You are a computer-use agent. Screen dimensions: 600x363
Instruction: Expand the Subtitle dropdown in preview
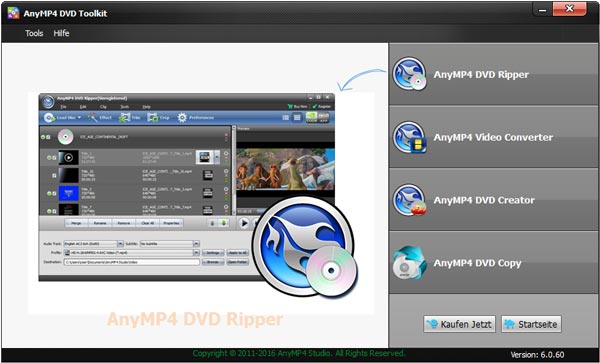[196, 244]
